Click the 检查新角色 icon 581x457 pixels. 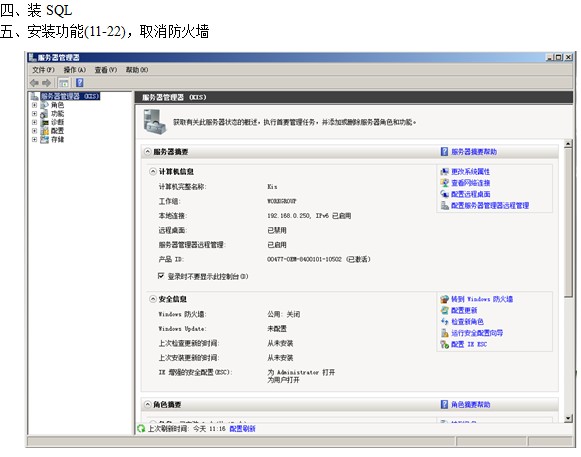[x=445, y=321]
